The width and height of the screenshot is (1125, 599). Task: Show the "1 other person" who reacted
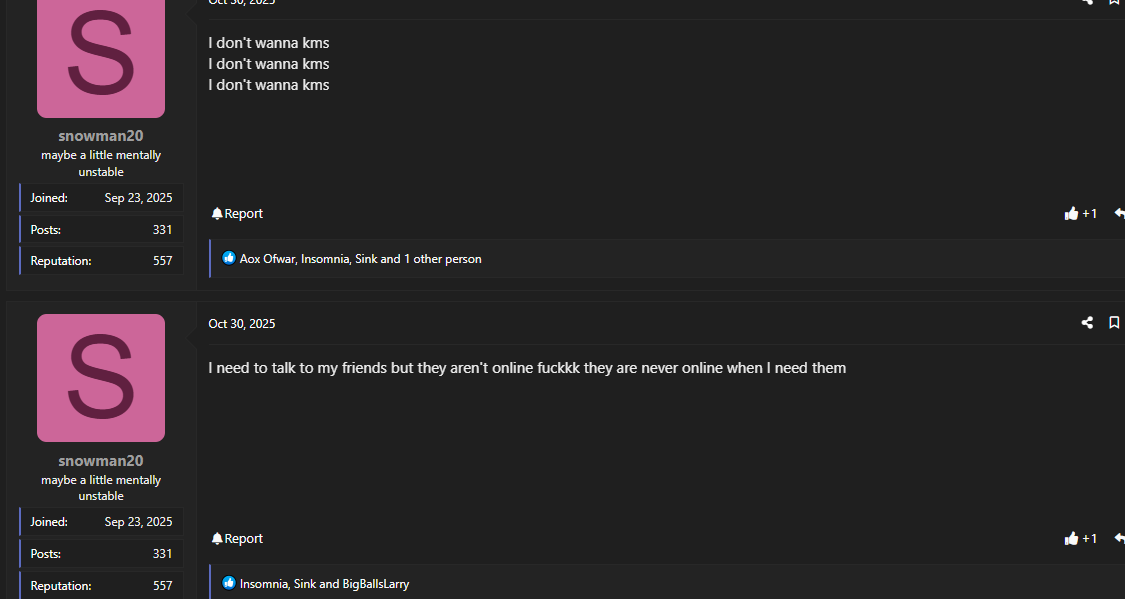tap(443, 259)
